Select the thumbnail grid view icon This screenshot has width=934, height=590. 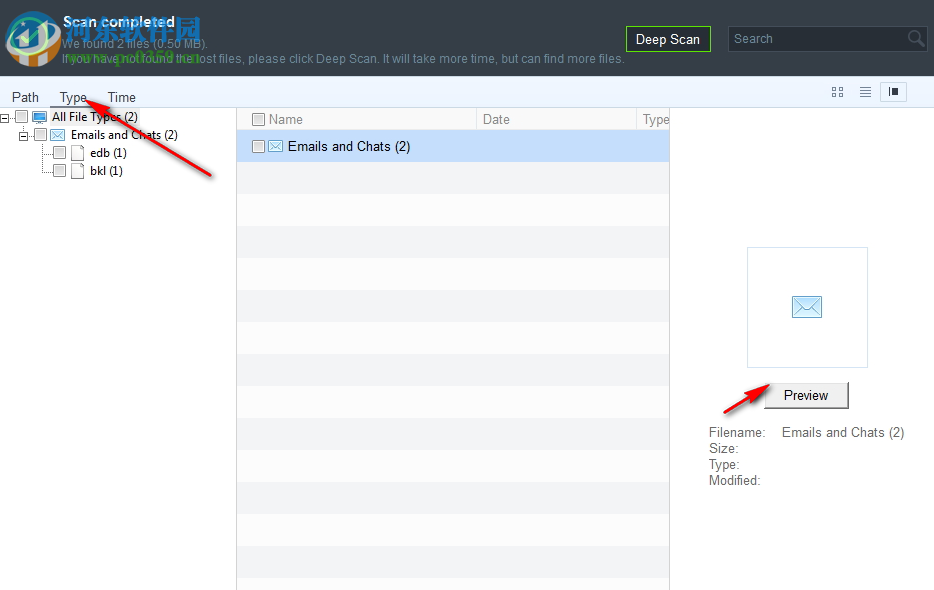click(x=837, y=91)
